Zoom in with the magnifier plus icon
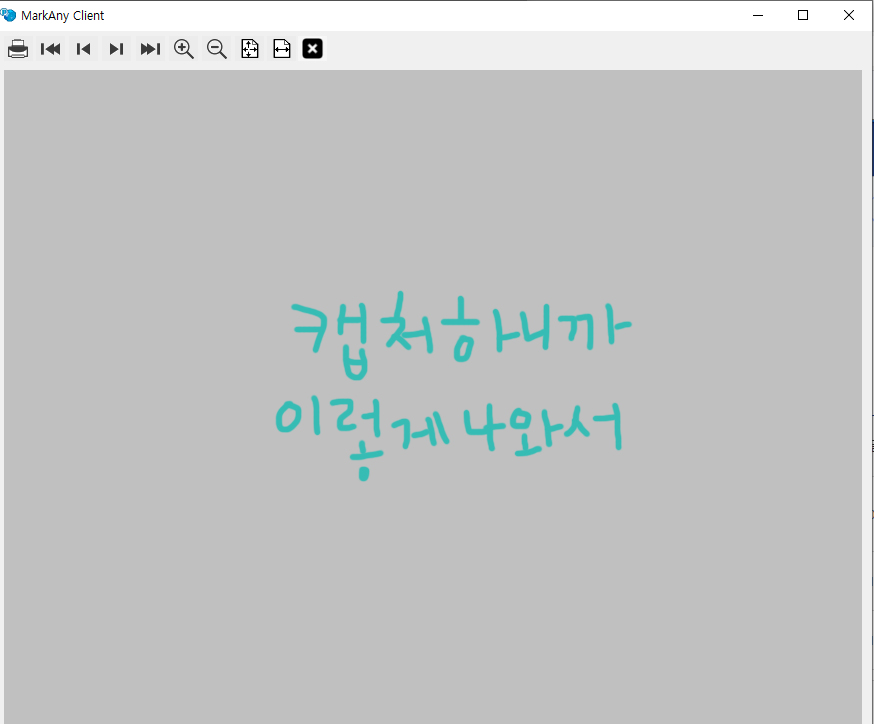874x724 pixels. tap(183, 49)
